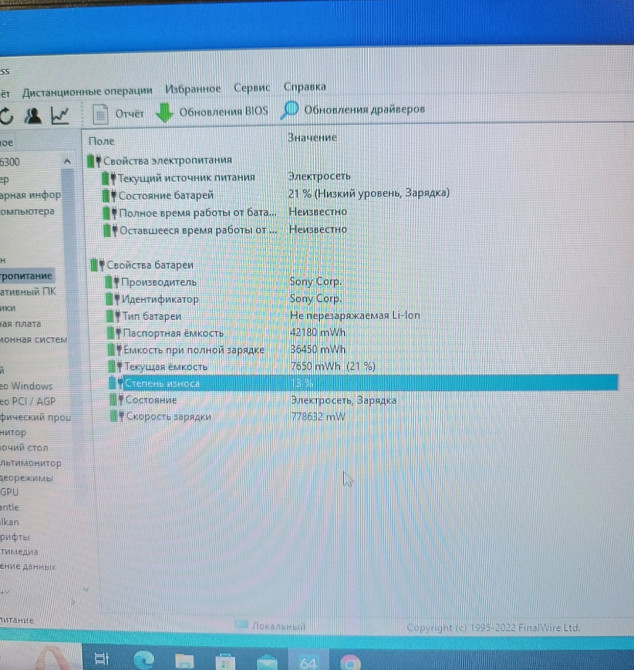The height and width of the screenshot is (670, 634).
Task: Select Операционная система tree item
Action: point(34,340)
